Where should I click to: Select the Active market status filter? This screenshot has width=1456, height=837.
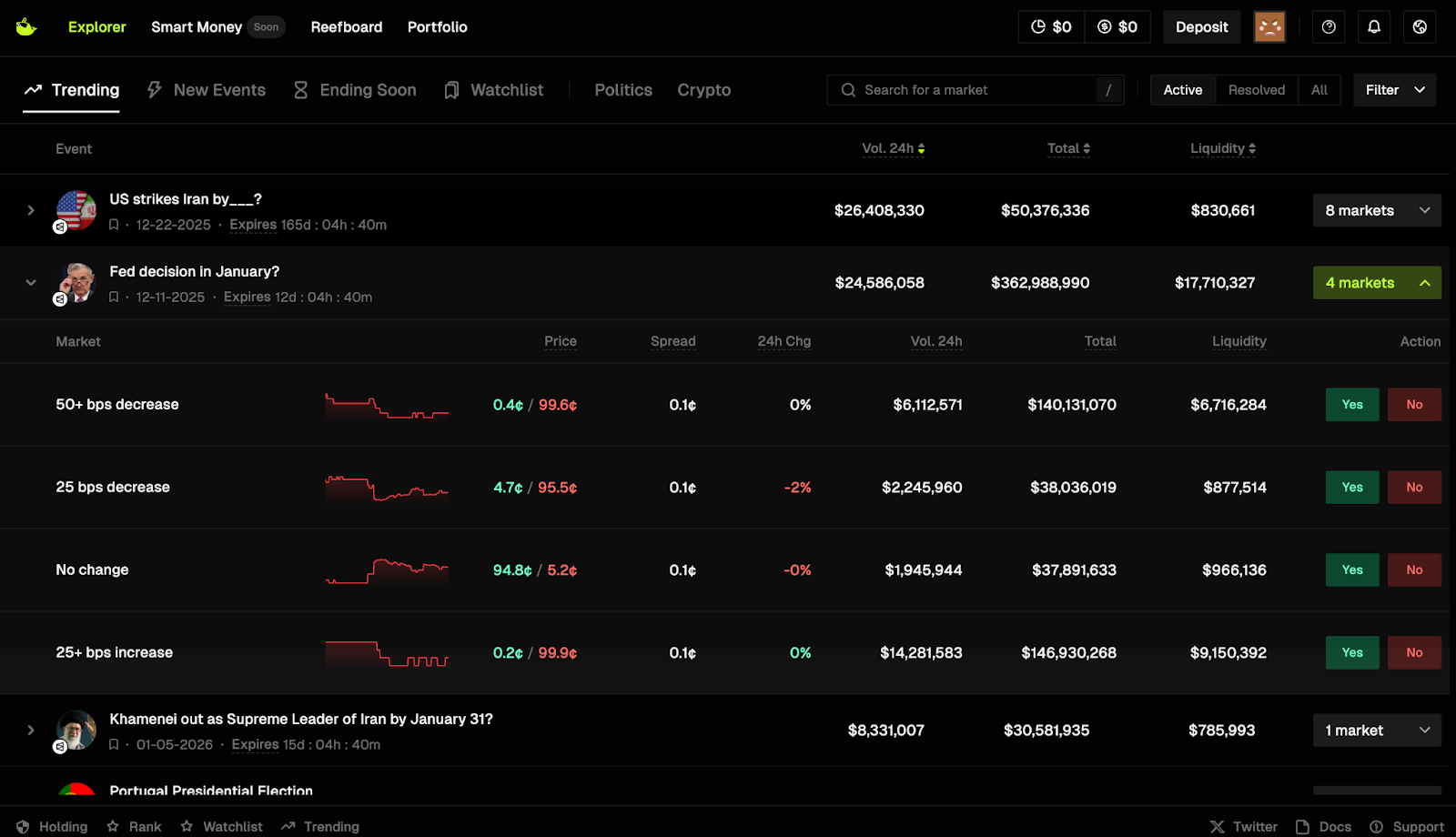pyautogui.click(x=1182, y=90)
